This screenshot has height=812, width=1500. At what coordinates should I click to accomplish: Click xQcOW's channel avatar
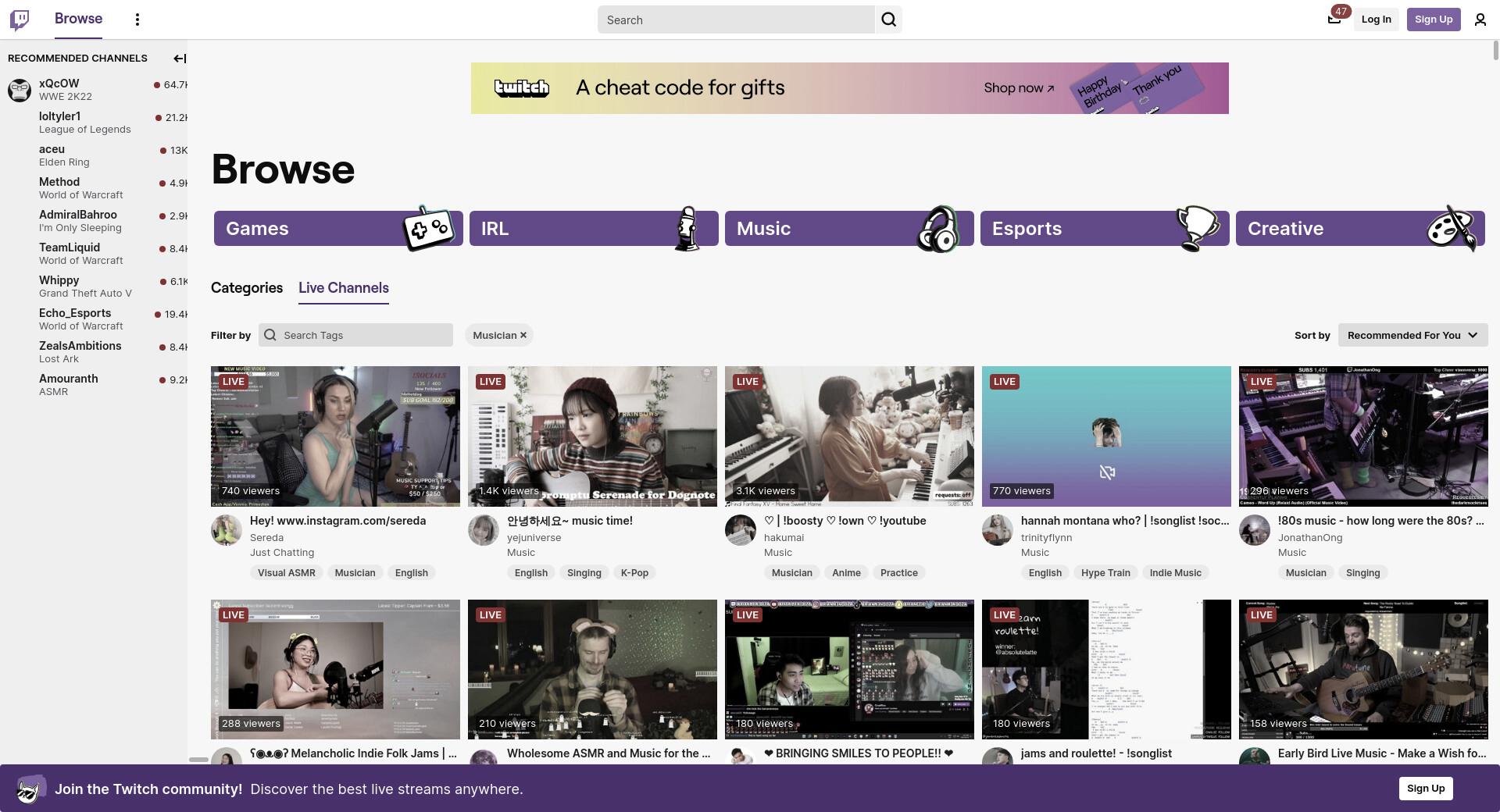pyautogui.click(x=20, y=90)
